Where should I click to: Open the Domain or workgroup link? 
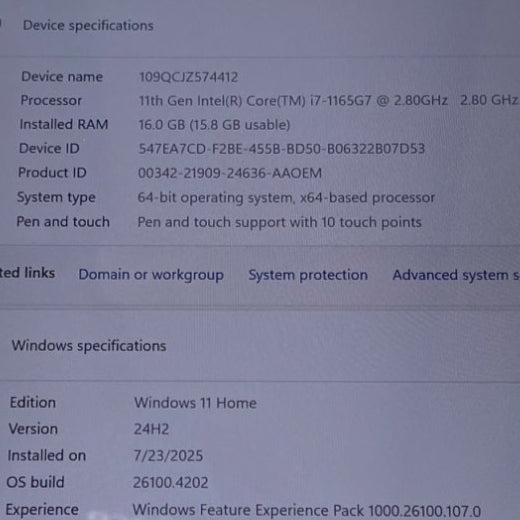coord(151,275)
